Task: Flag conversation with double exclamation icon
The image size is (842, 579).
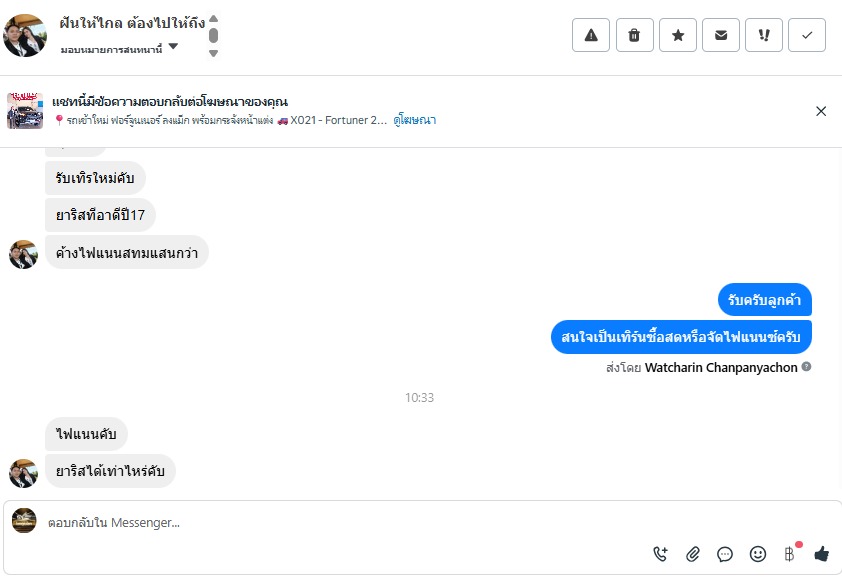Action: tap(764, 35)
